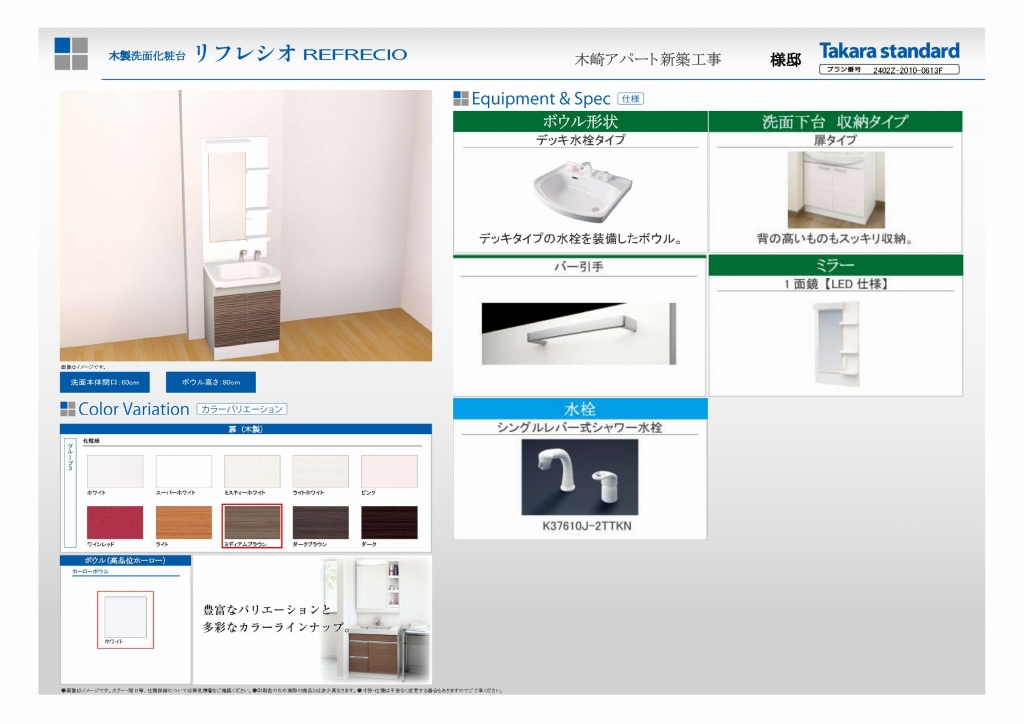Choose the ワインレッド door color swatch
The height and width of the screenshot is (724, 1024).
click(115, 523)
